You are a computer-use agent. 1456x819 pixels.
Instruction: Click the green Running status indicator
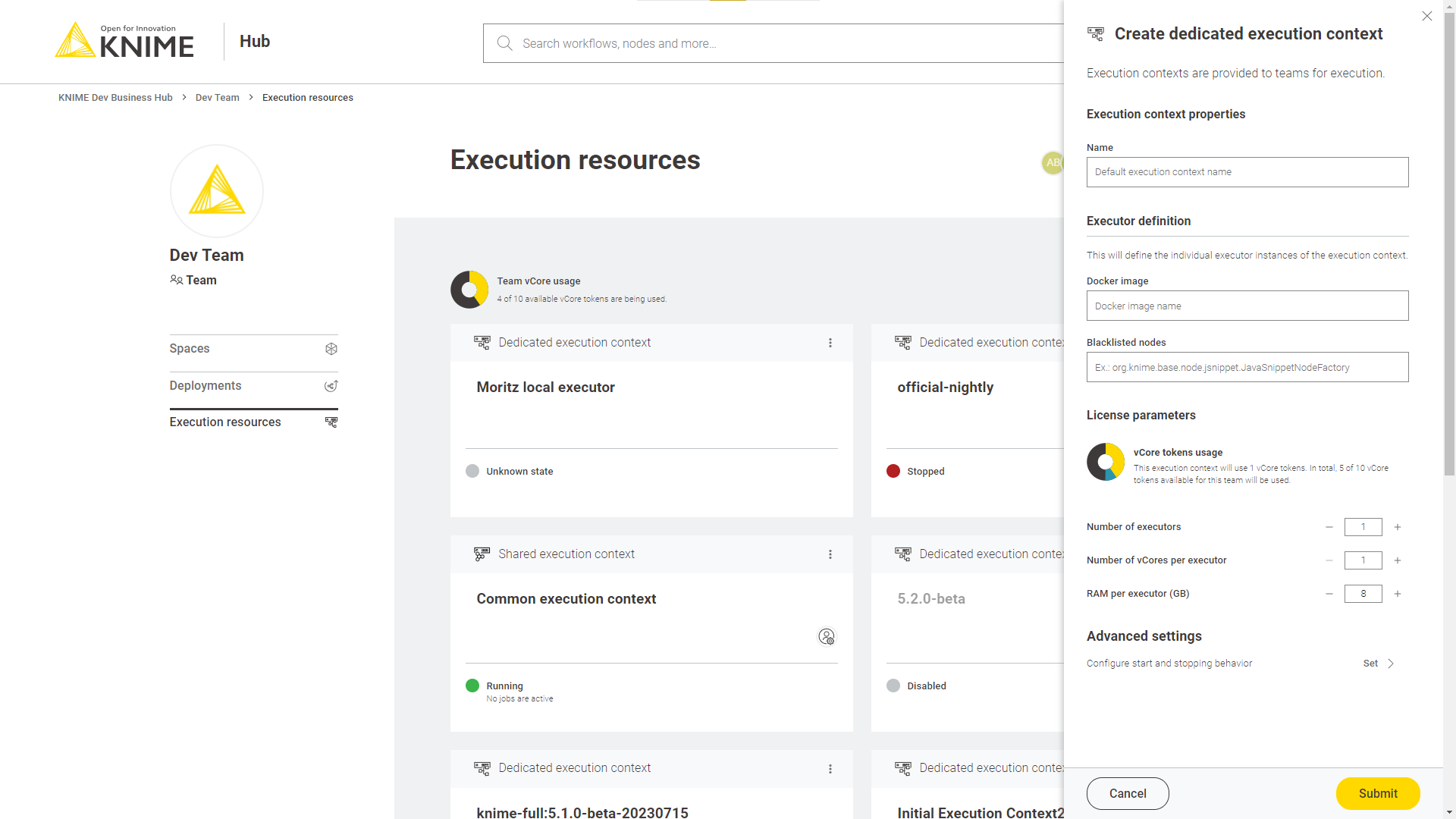[x=472, y=686]
